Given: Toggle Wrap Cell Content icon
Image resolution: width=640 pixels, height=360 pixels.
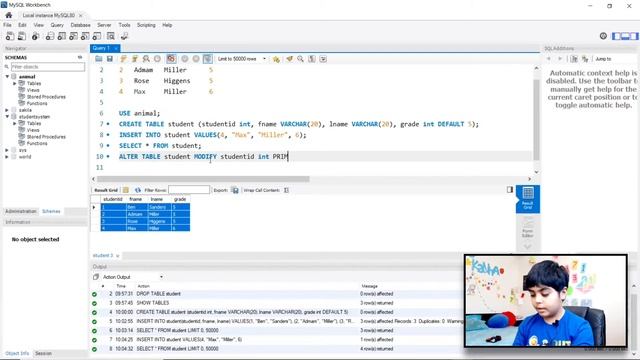Looking at the screenshot, I should [286, 190].
